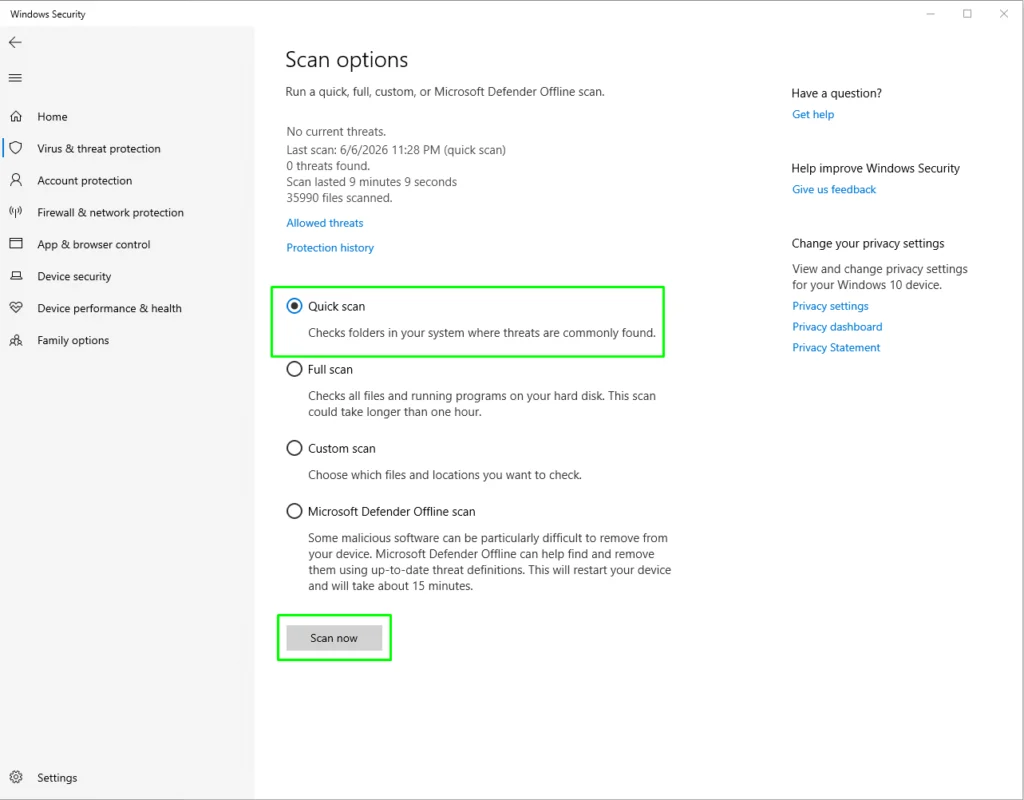Click the Account protection person icon
1024x800 pixels.
click(x=16, y=180)
